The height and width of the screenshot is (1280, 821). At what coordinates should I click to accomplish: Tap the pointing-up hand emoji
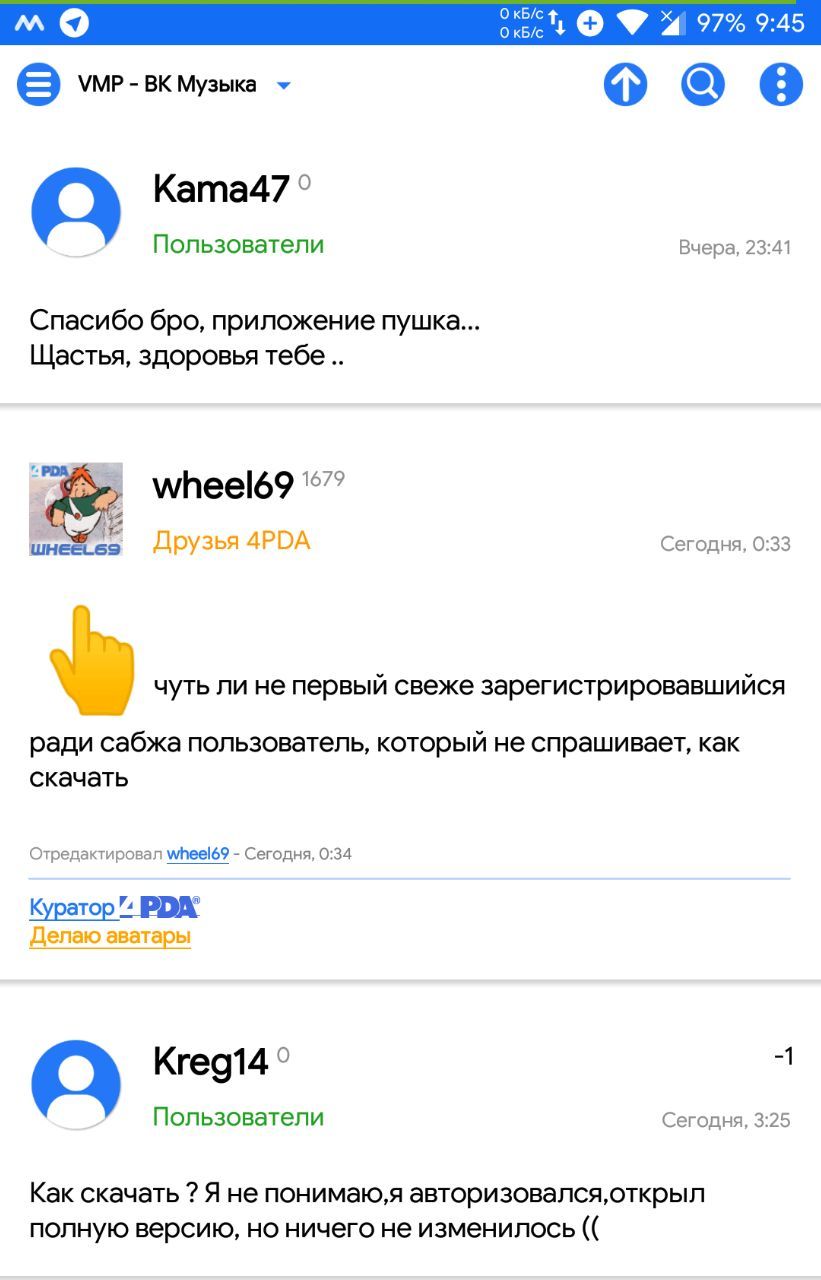(91, 660)
